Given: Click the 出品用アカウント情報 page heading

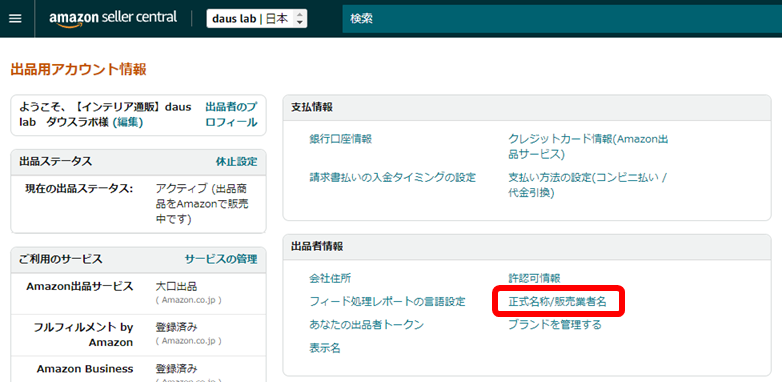Looking at the screenshot, I should click(78, 69).
